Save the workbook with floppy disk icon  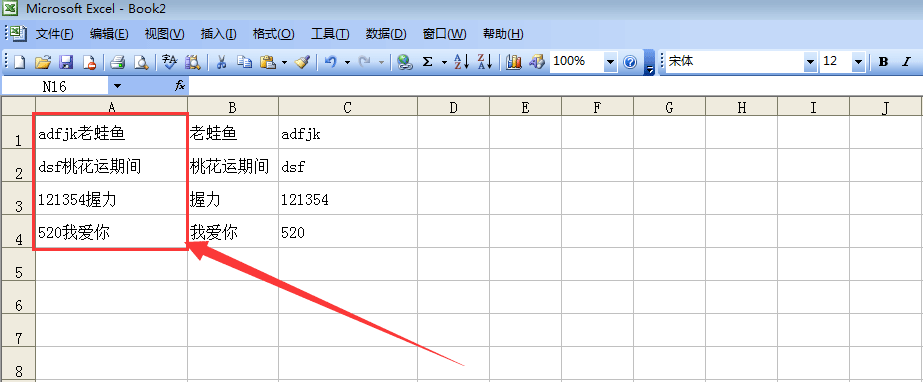click(x=67, y=62)
